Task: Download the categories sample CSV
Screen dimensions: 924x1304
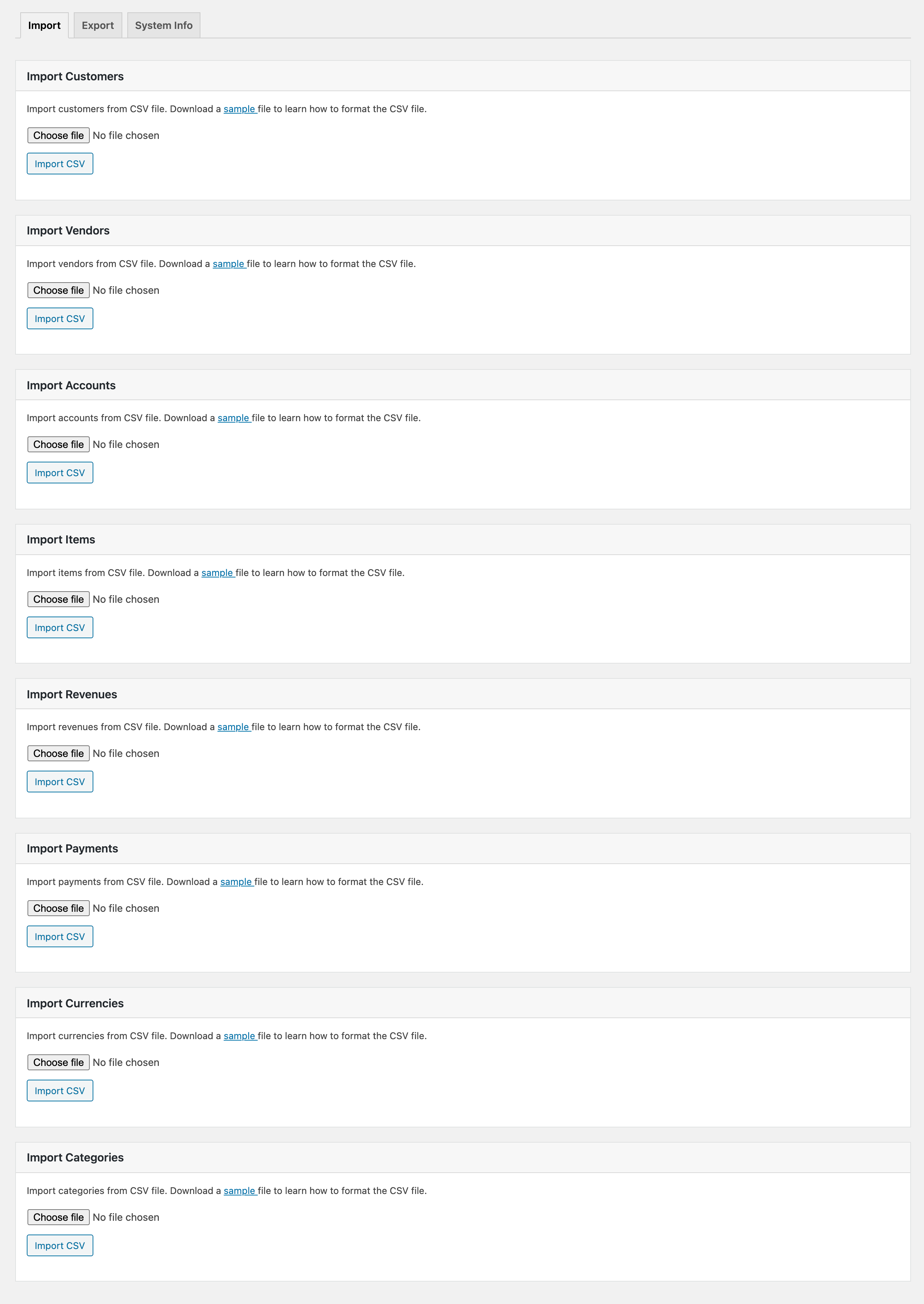Action: (x=240, y=1190)
